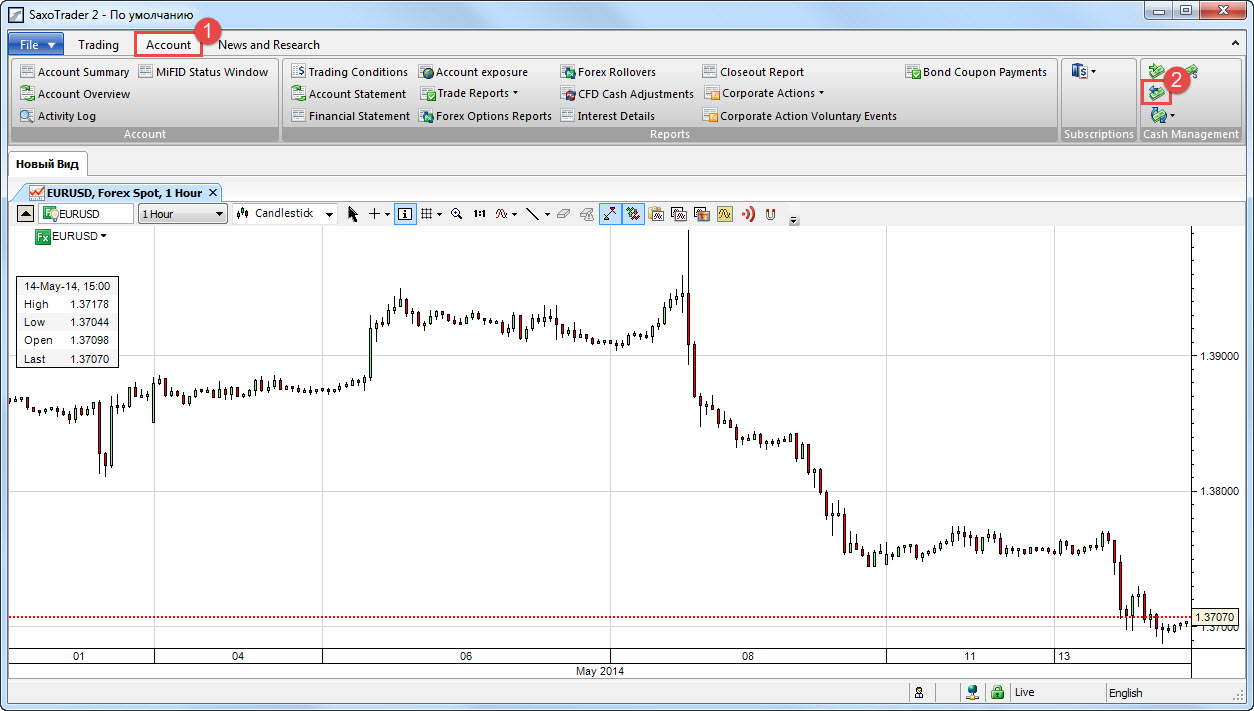Toggle the highlighted trade markers button next to auto-scale
The image size is (1254, 711).
point(632,213)
